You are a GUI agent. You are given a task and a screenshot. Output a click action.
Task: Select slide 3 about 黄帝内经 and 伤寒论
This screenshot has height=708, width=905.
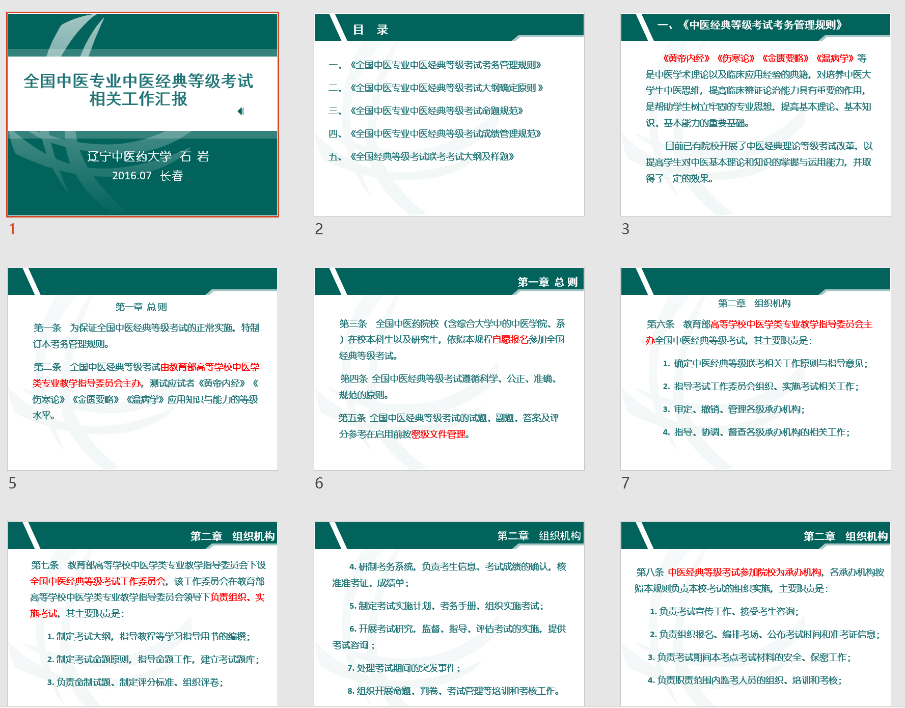[755, 115]
